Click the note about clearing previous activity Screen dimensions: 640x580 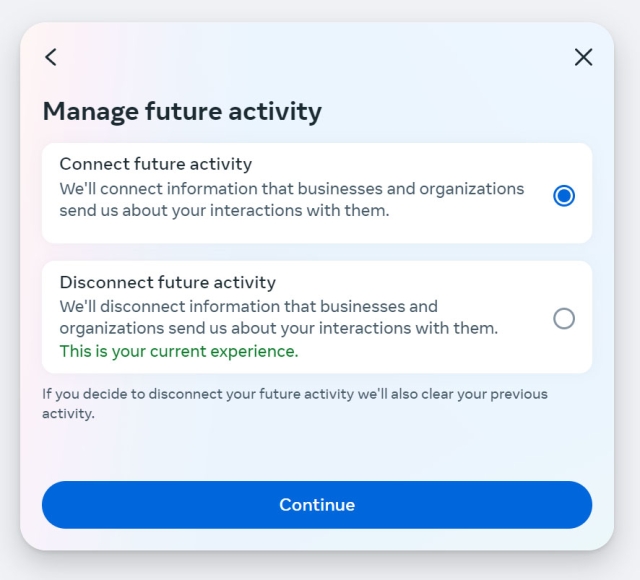[x=294, y=394]
